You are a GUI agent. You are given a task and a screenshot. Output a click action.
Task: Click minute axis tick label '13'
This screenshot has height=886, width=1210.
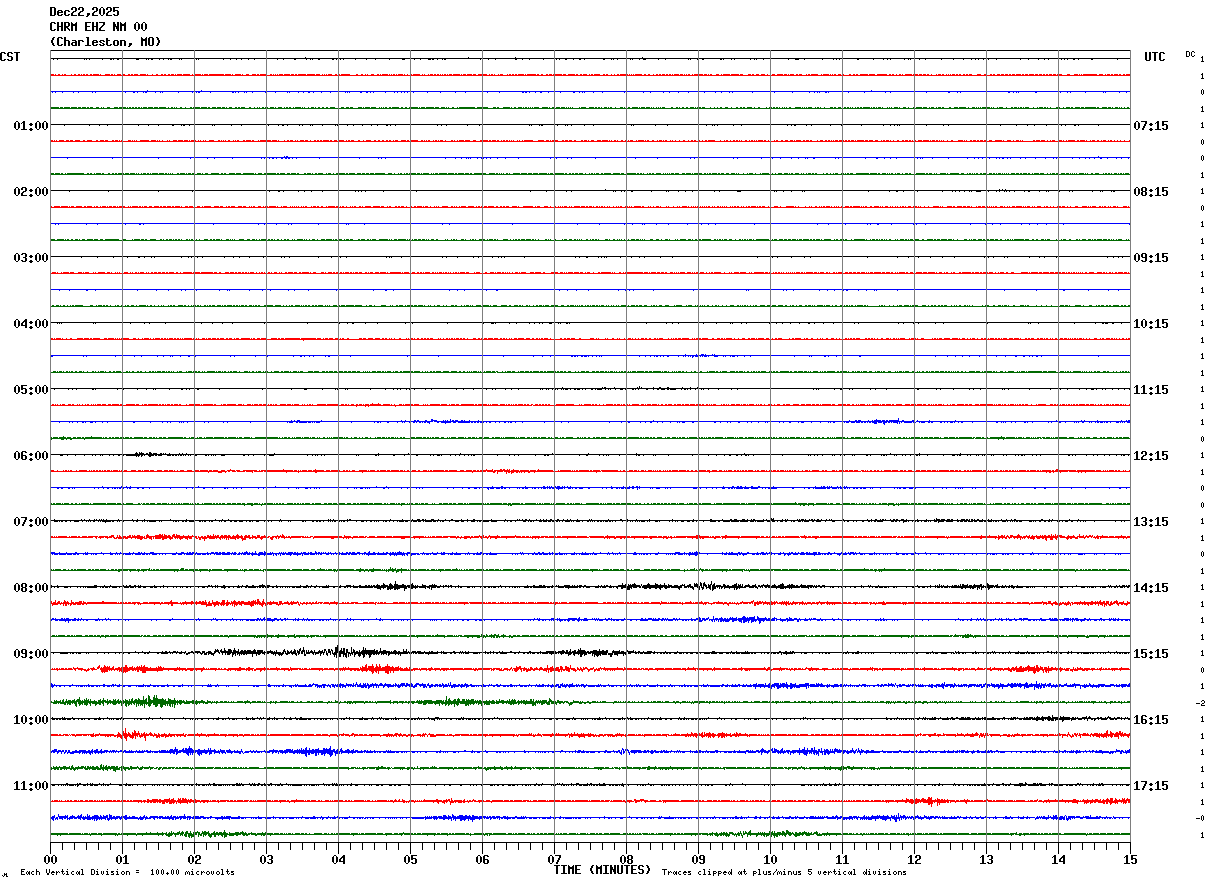point(986,859)
